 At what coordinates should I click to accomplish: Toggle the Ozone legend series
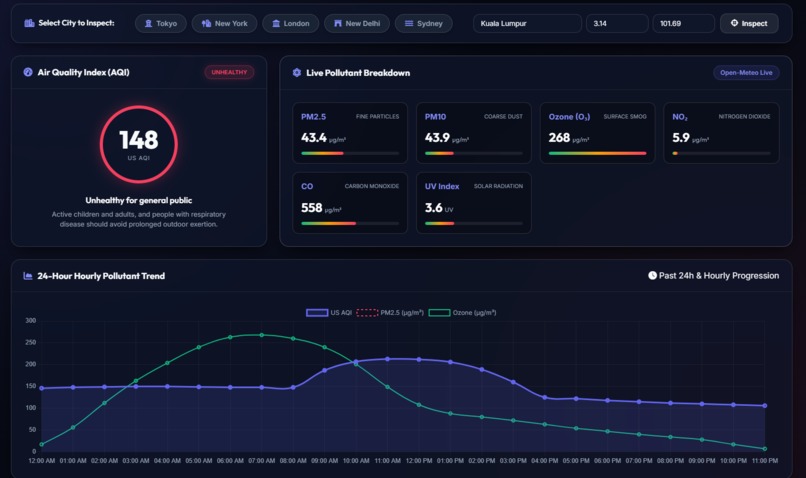point(463,312)
